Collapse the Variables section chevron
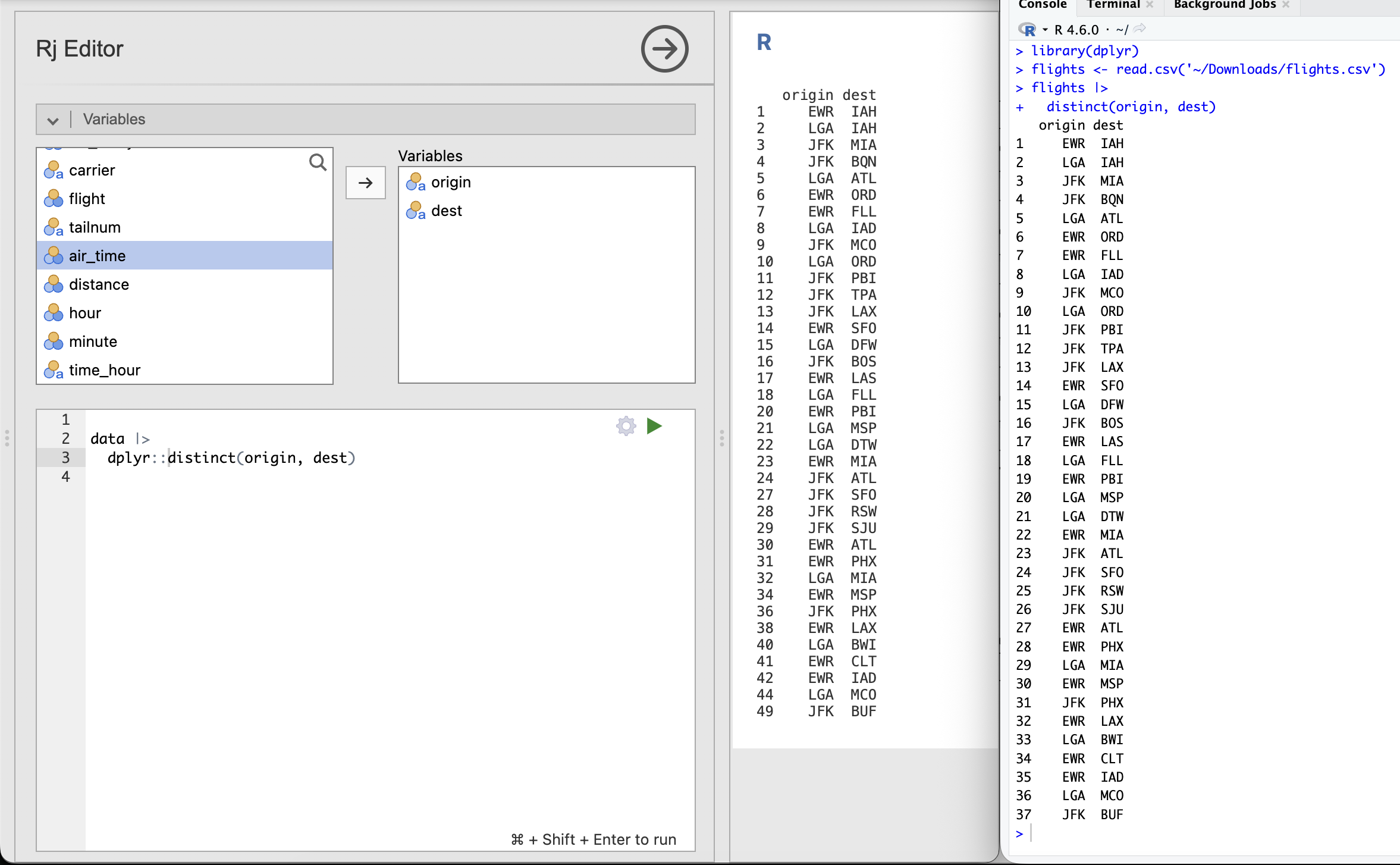Screen dimensions: 1400x865 pyautogui.click(x=53, y=120)
